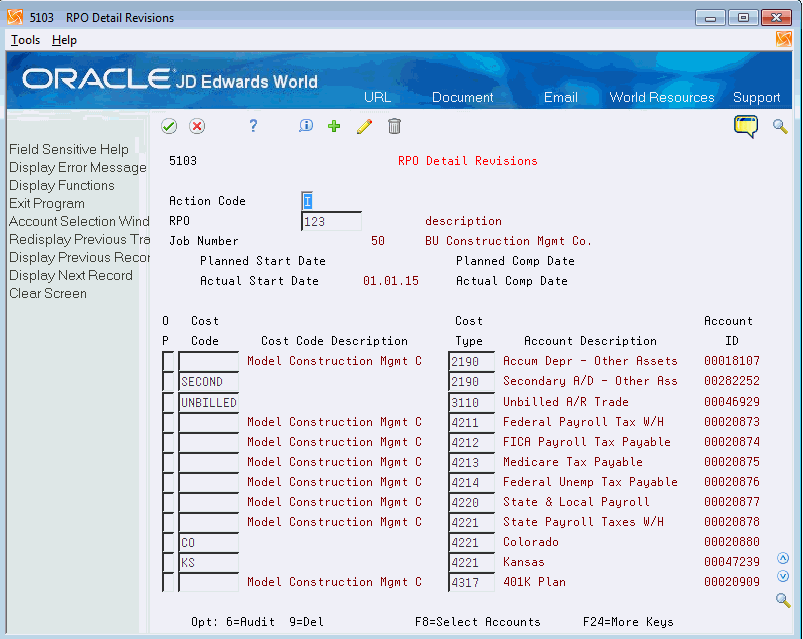
Task: Click Cost Code field for 401K Plan row
Action: (x=208, y=582)
